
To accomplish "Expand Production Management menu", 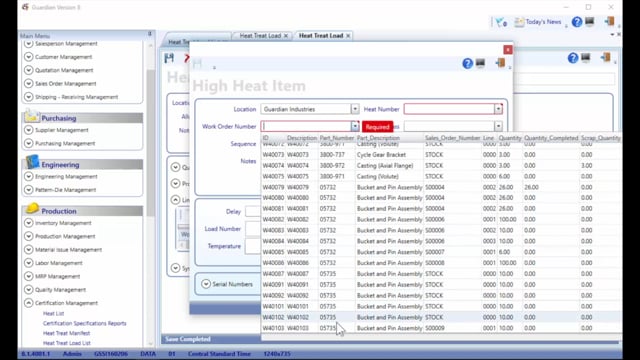I will pos(28,236).
